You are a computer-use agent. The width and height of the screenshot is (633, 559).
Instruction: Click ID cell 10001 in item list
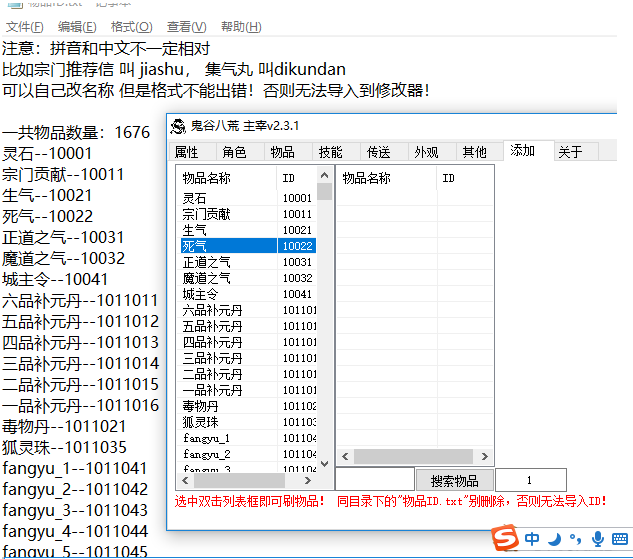point(297,198)
